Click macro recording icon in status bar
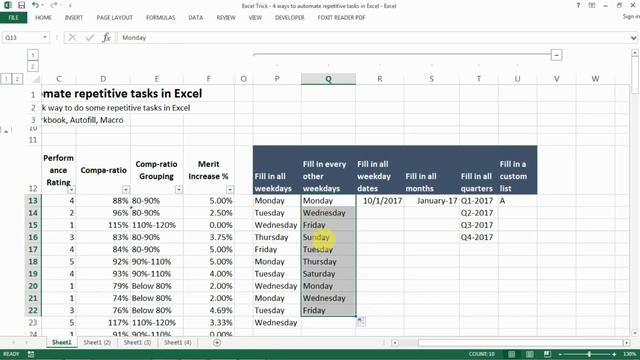640x360 pixels. 31,354
